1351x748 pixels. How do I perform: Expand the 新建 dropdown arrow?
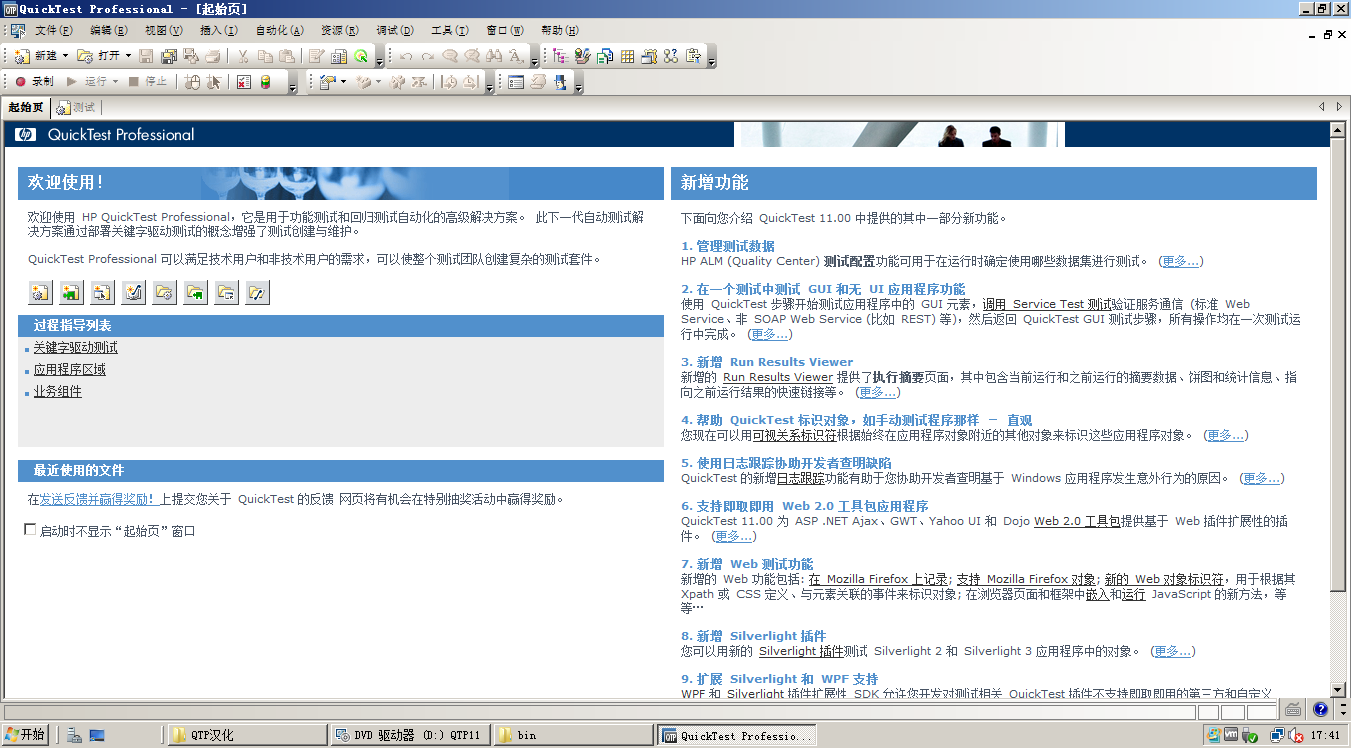pyautogui.click(x=63, y=57)
